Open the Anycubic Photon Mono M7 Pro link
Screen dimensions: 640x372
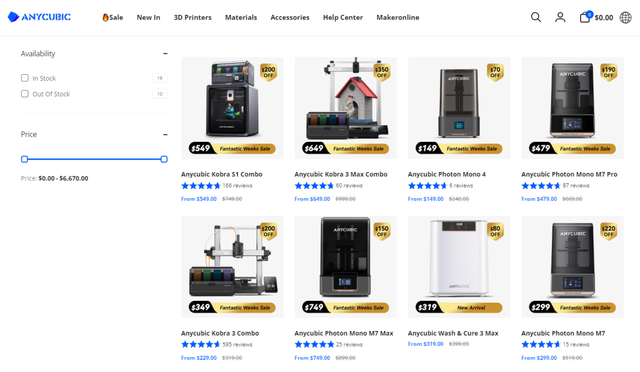pos(569,174)
